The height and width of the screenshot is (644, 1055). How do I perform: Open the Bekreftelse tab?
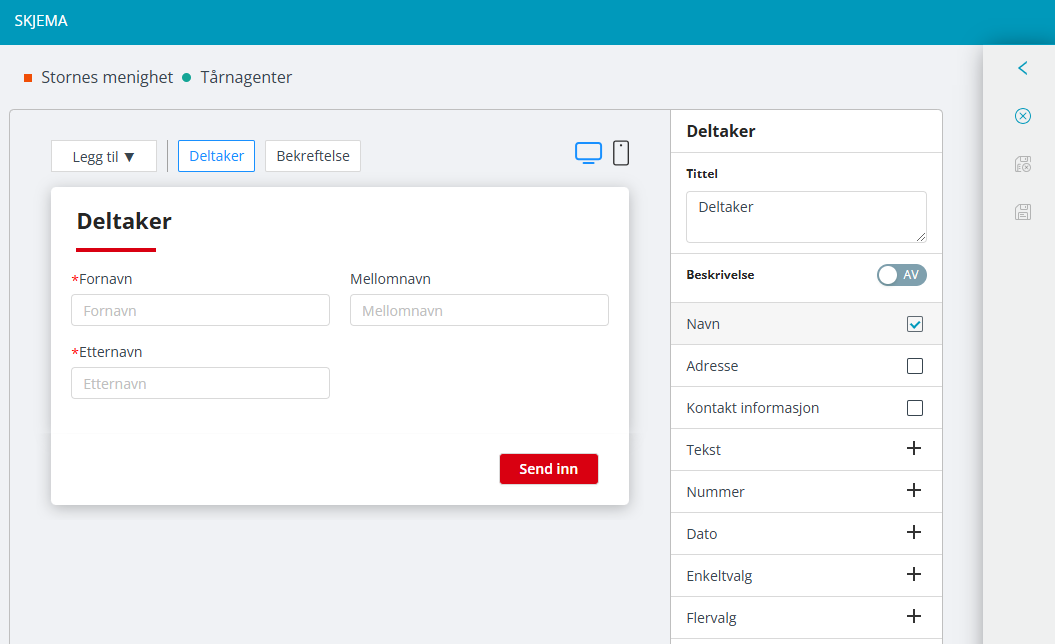point(313,156)
